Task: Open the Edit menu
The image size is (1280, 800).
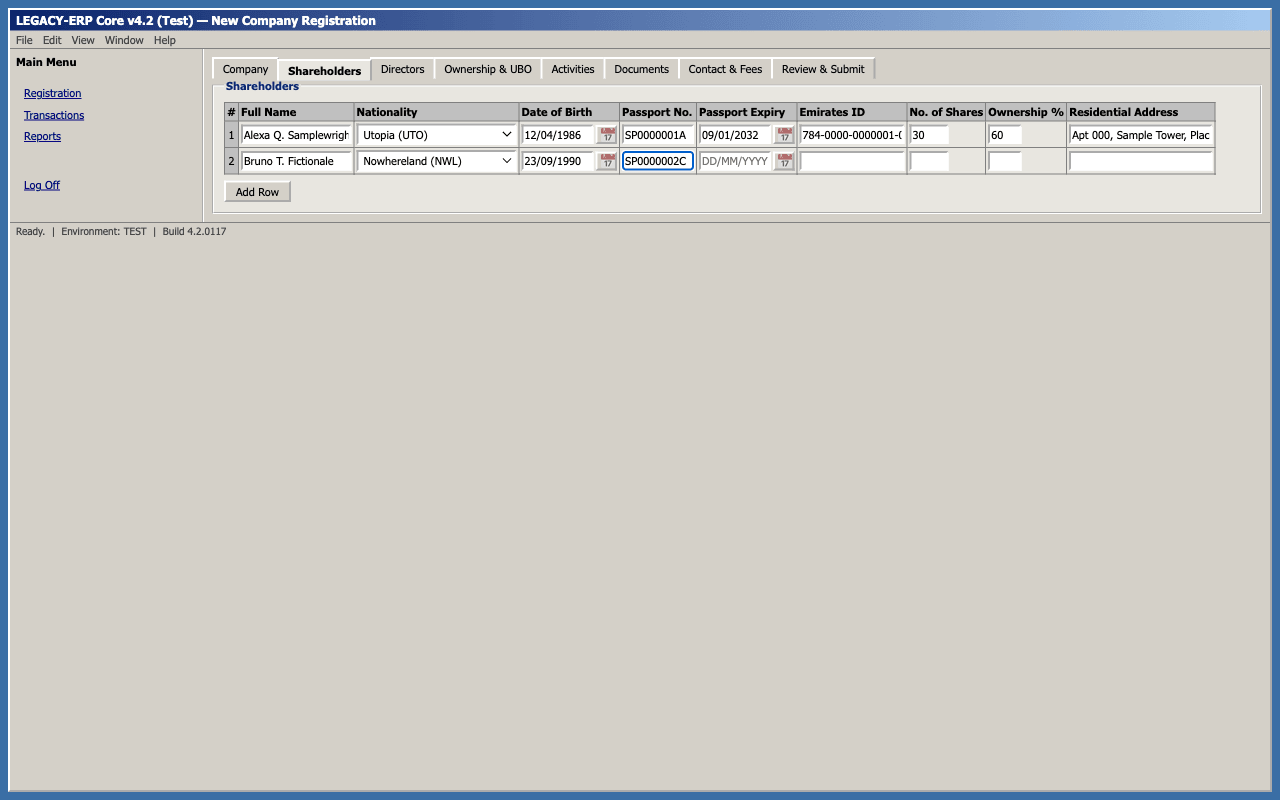Action: 52,40
